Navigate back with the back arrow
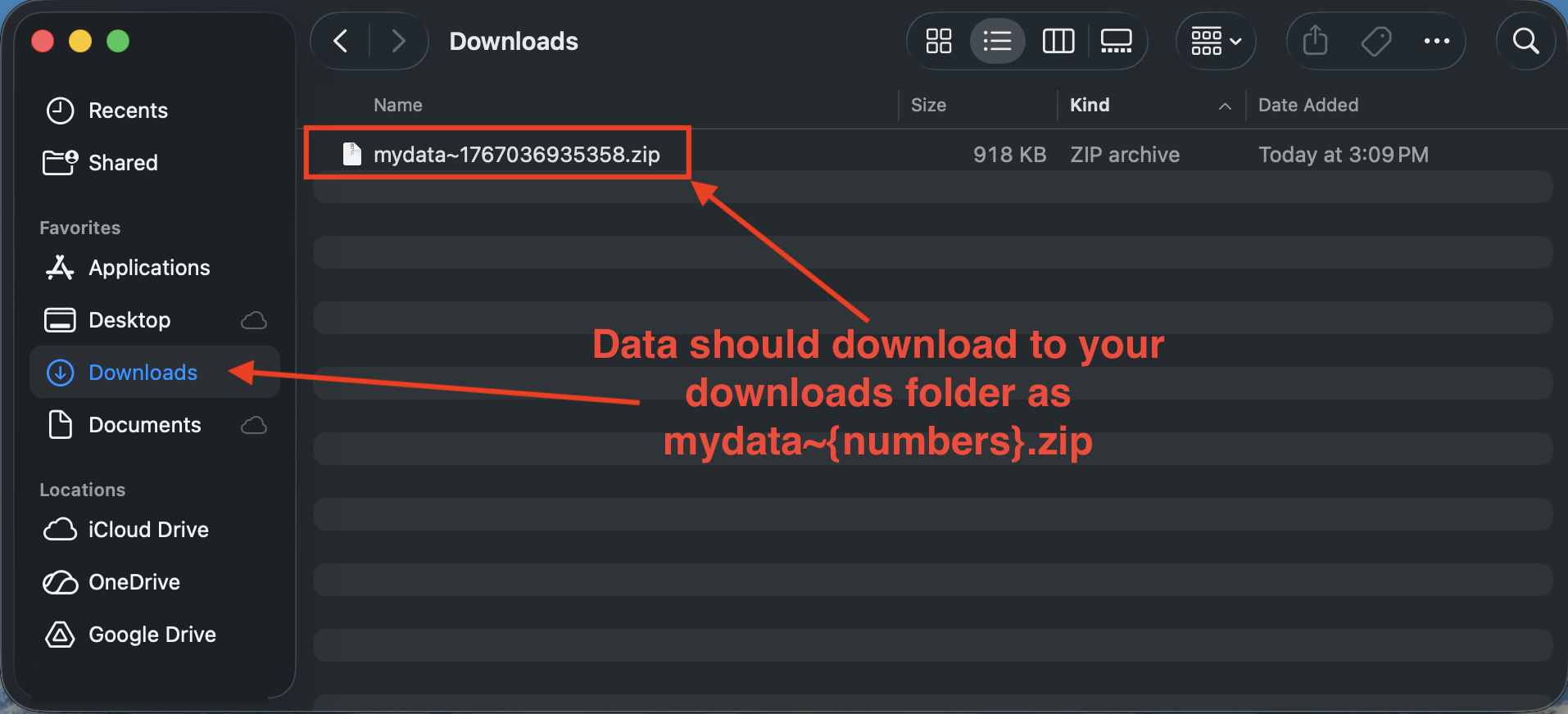The height and width of the screenshot is (714, 1568). click(x=340, y=40)
